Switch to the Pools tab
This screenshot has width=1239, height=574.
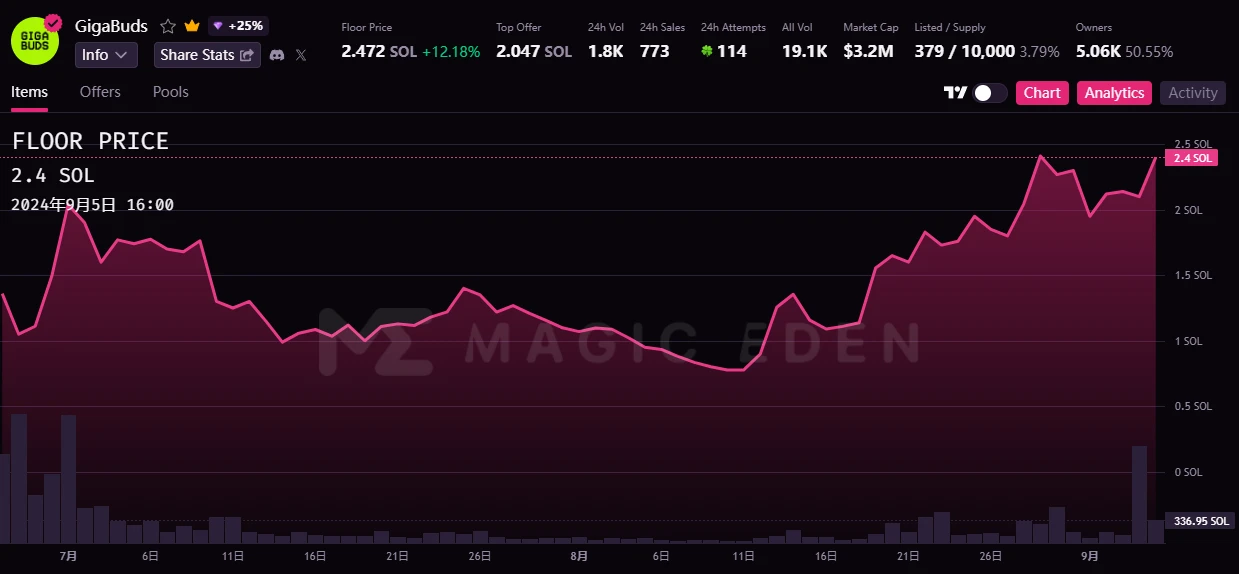170,92
